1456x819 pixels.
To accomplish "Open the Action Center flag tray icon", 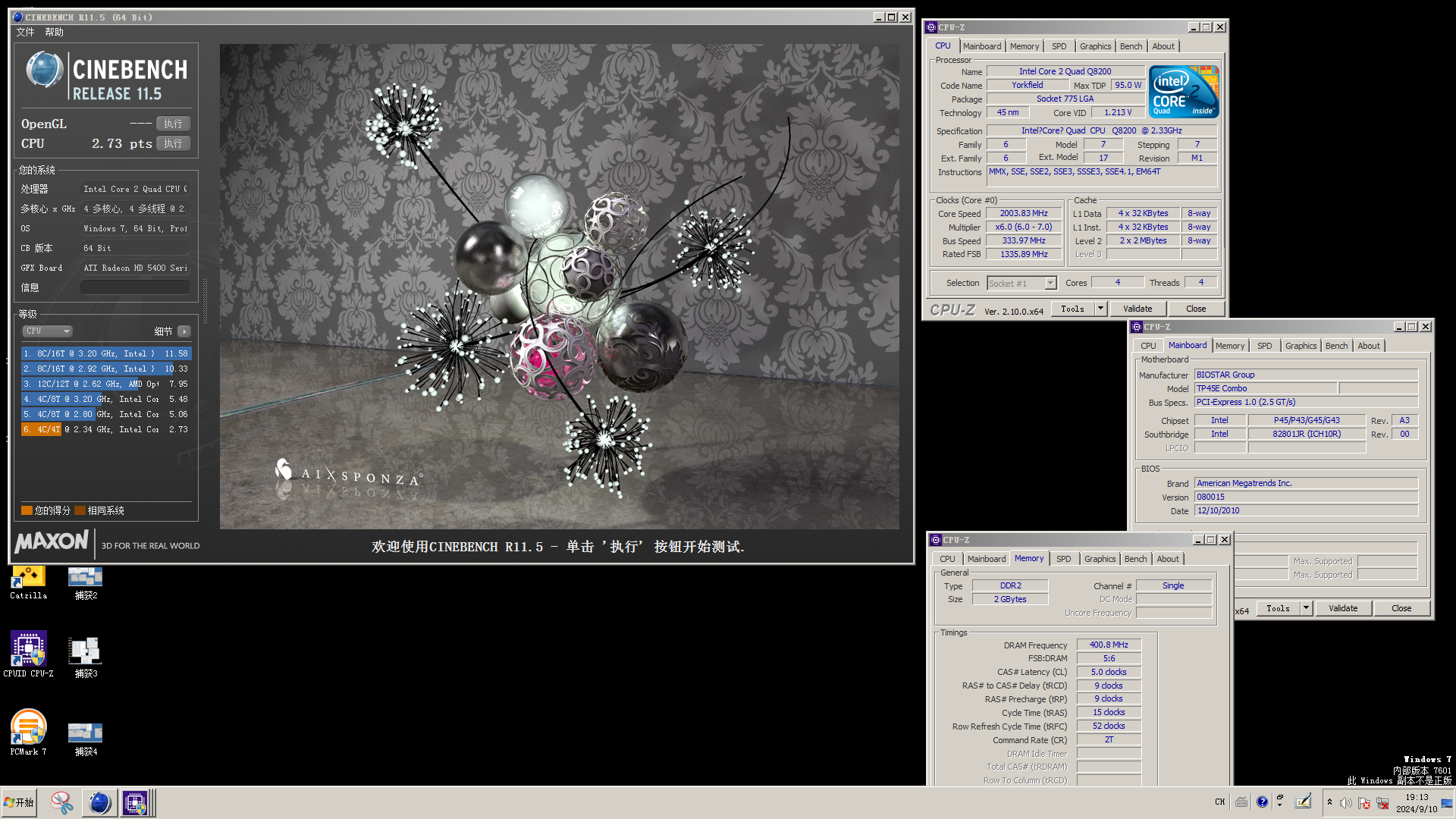I will coord(1363,802).
